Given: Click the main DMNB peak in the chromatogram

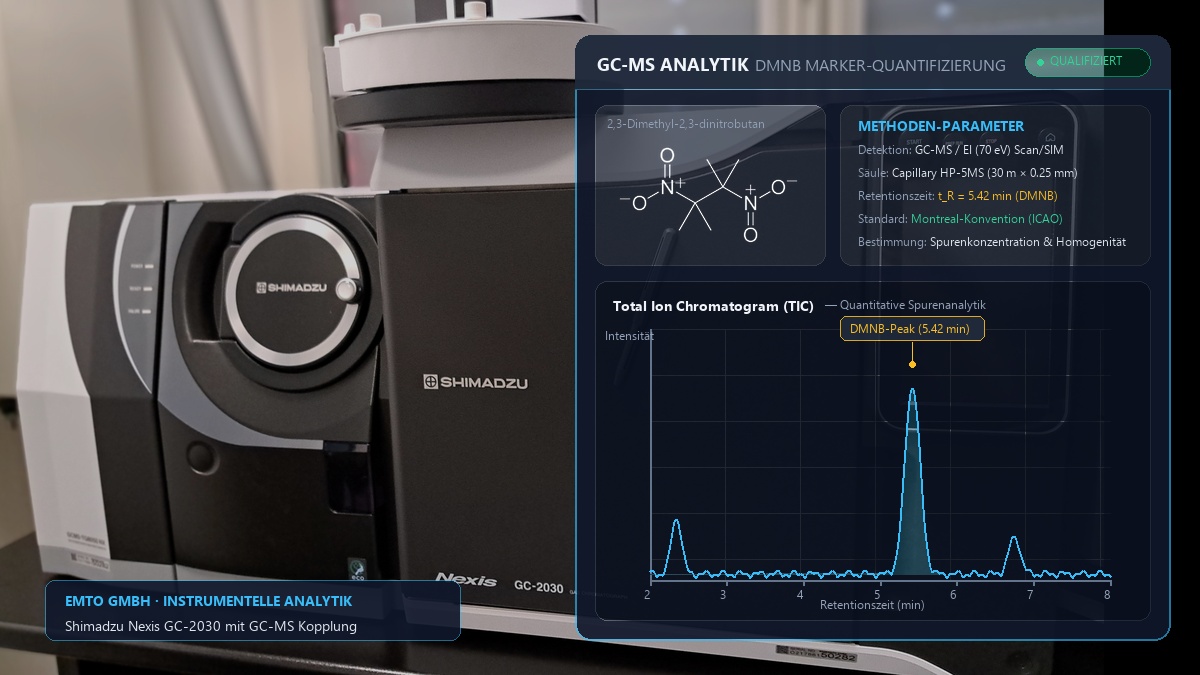Looking at the screenshot, I should (912, 480).
